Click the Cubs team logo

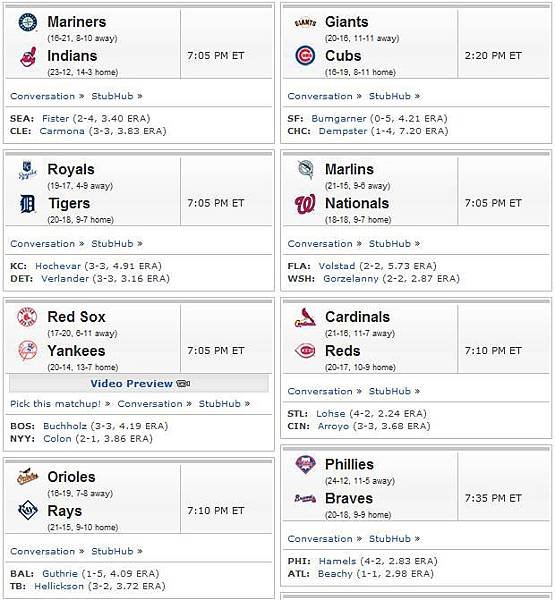tap(305, 56)
